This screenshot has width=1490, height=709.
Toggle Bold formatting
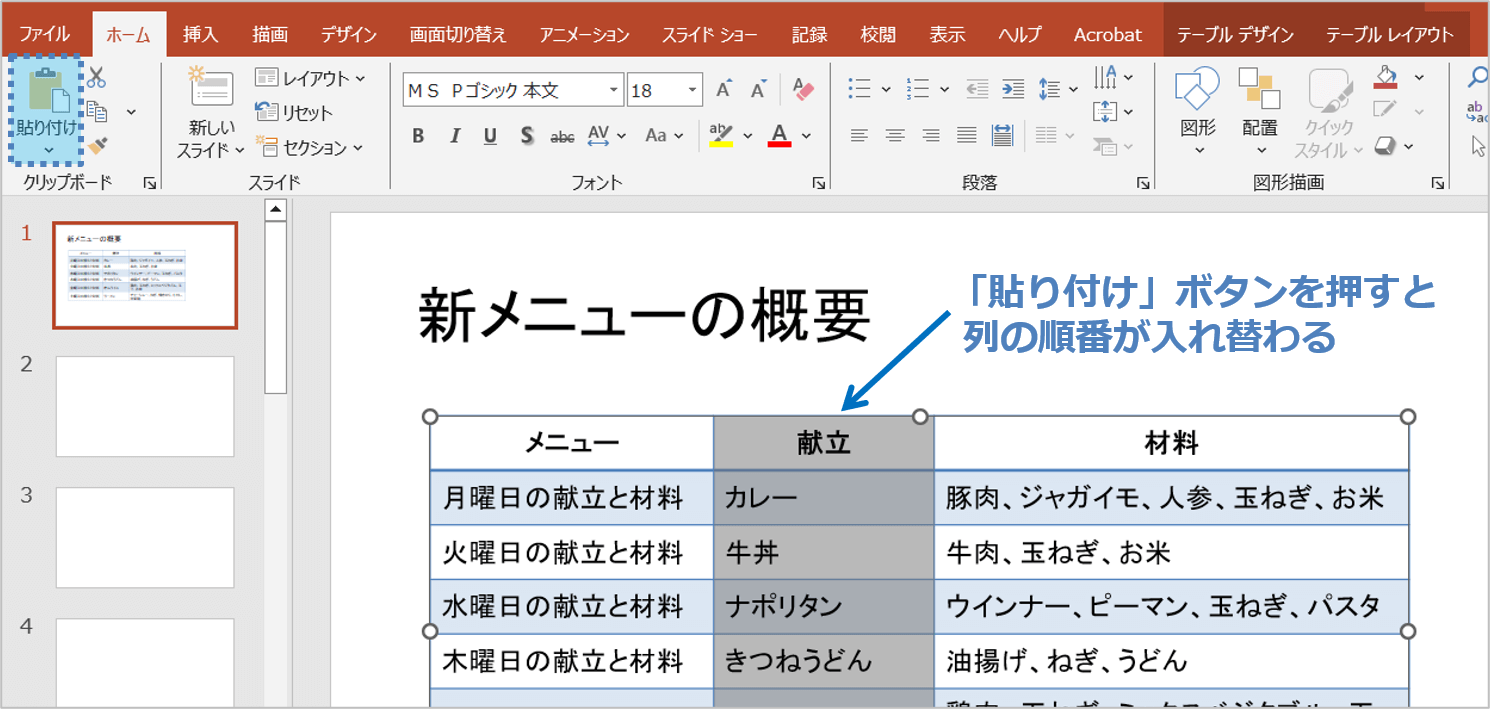click(x=418, y=136)
